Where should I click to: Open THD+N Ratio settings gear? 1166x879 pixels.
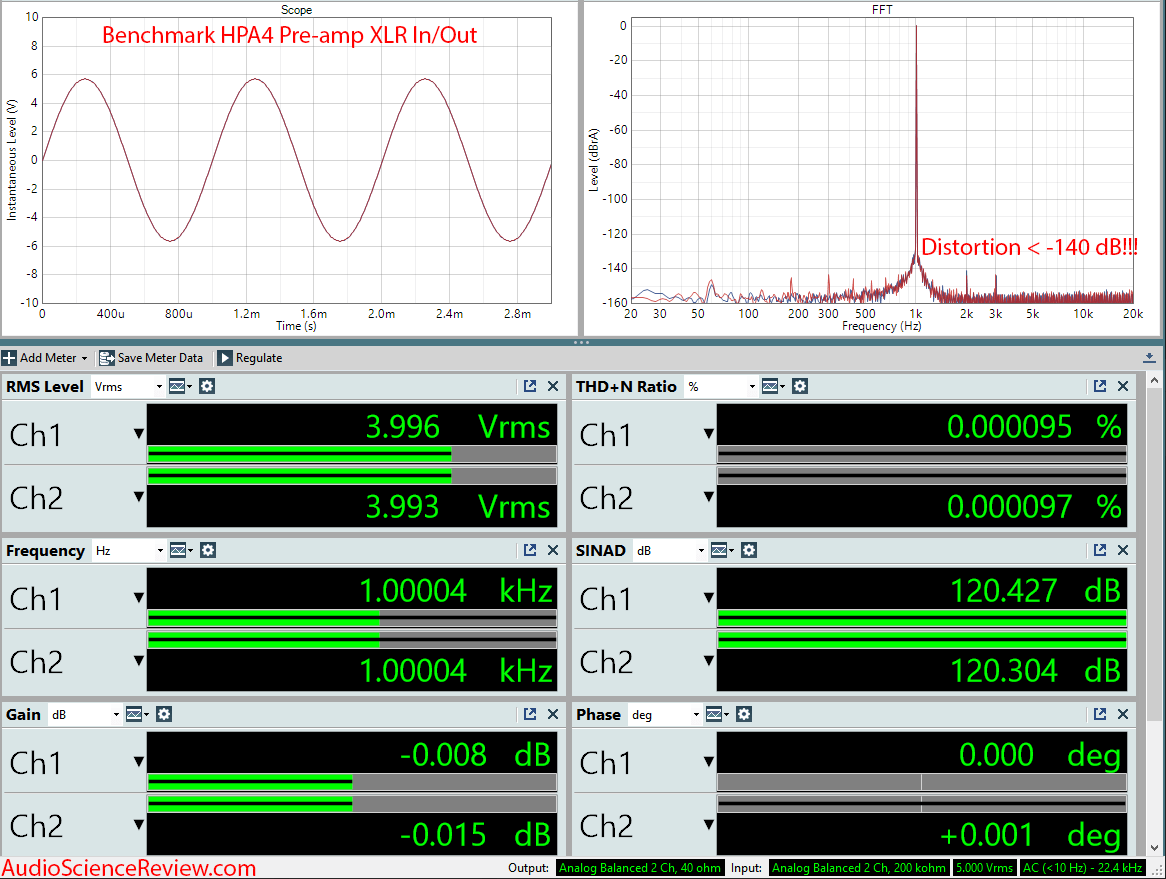tap(800, 386)
